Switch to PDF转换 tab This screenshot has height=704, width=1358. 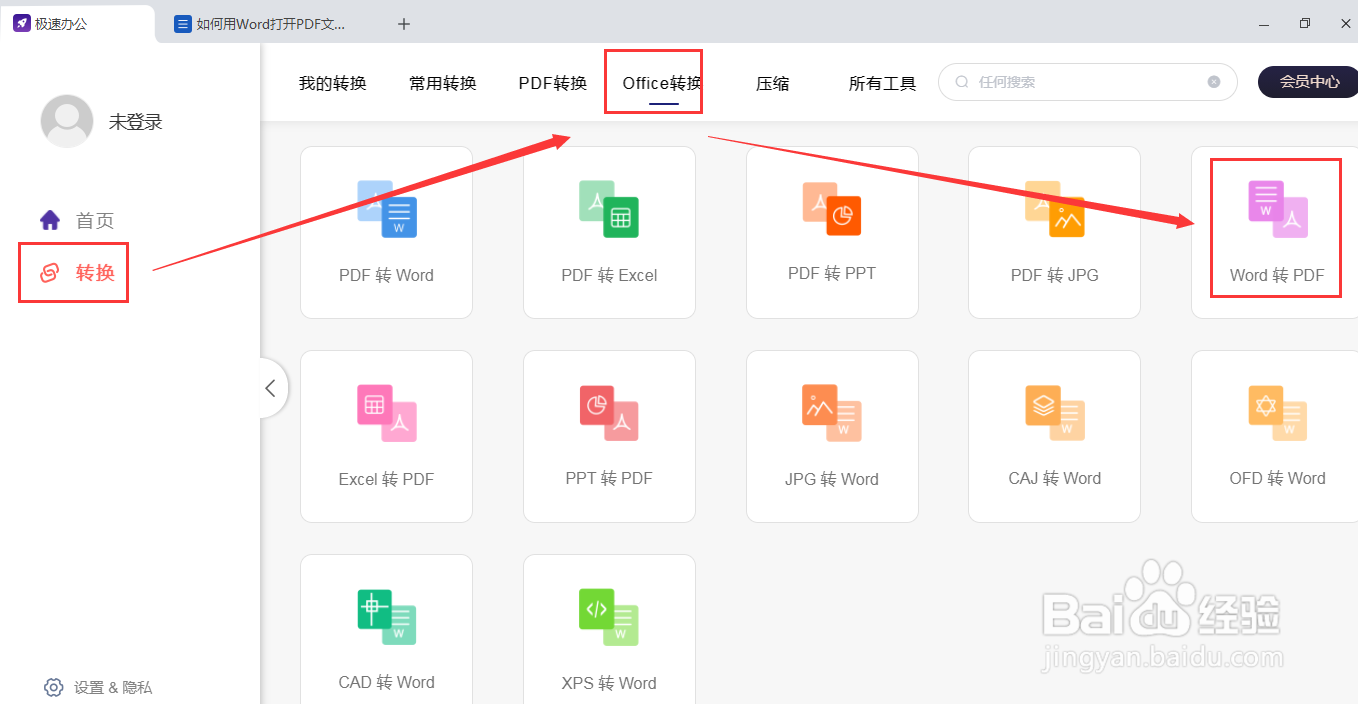tap(553, 83)
